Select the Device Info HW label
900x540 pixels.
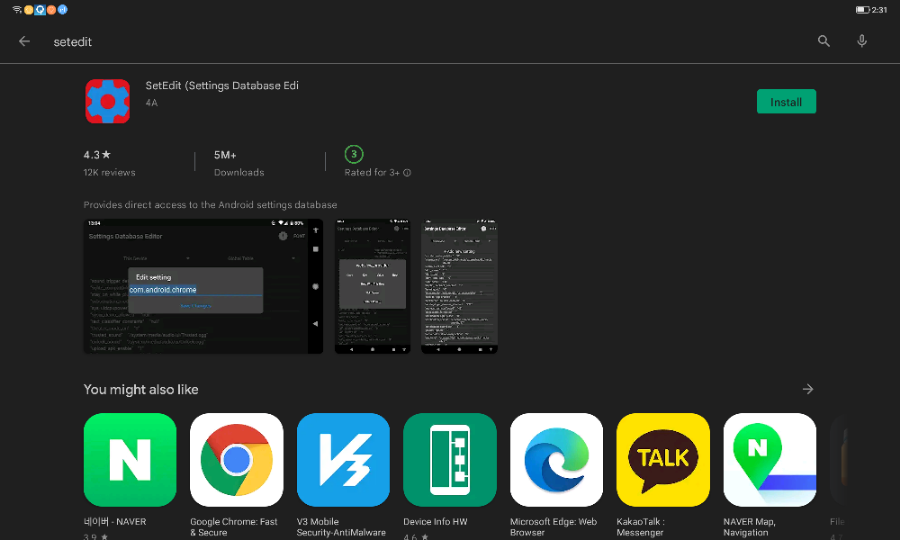[435, 522]
